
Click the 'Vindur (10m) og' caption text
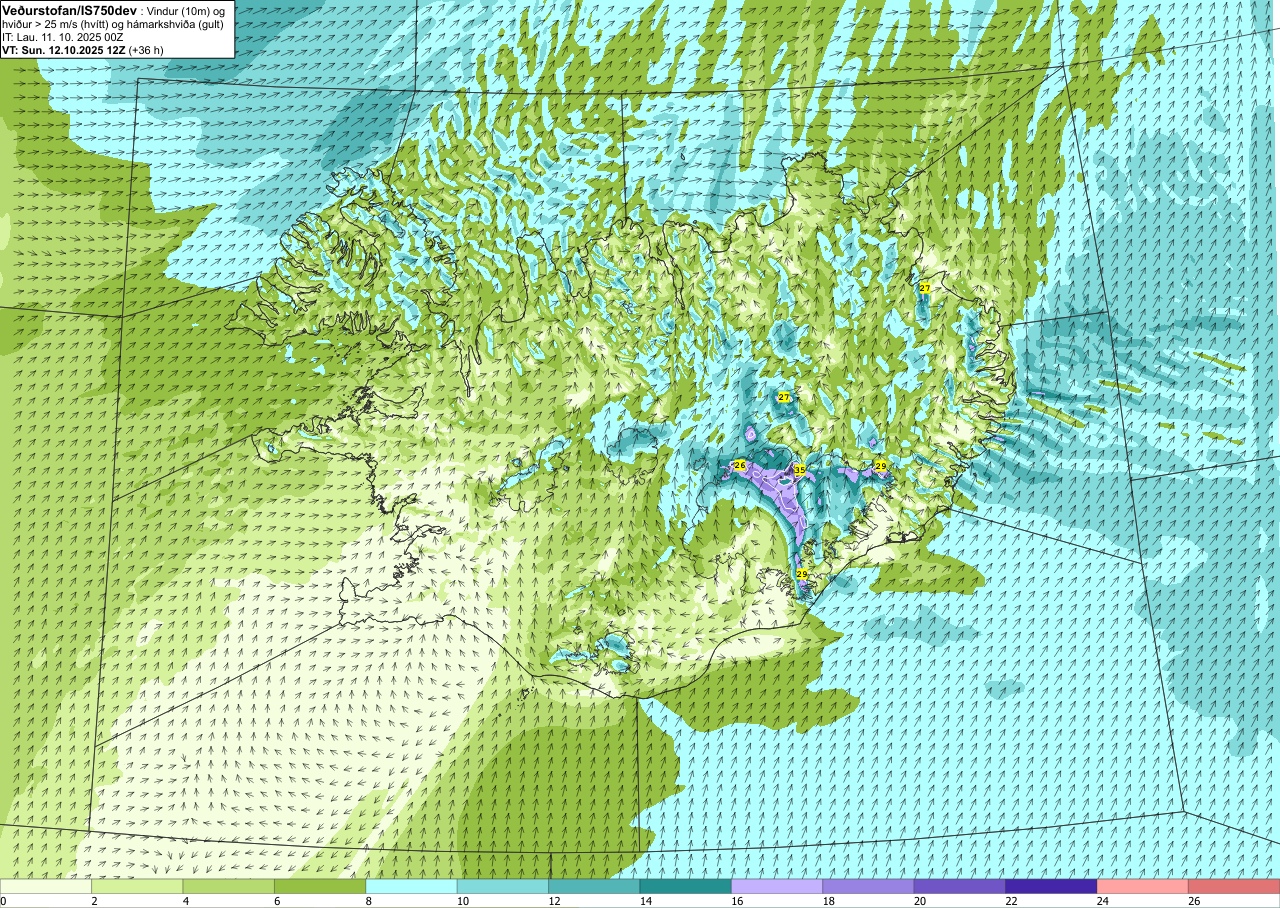point(185,12)
